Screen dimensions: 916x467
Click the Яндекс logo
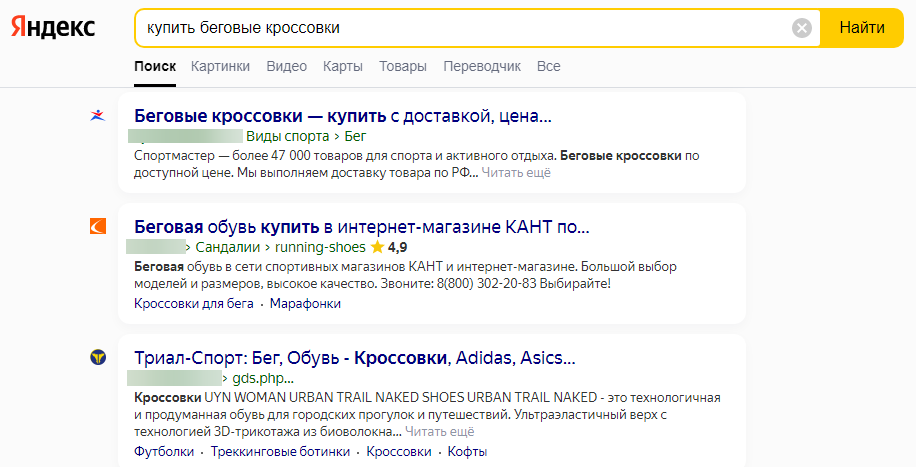(53, 27)
